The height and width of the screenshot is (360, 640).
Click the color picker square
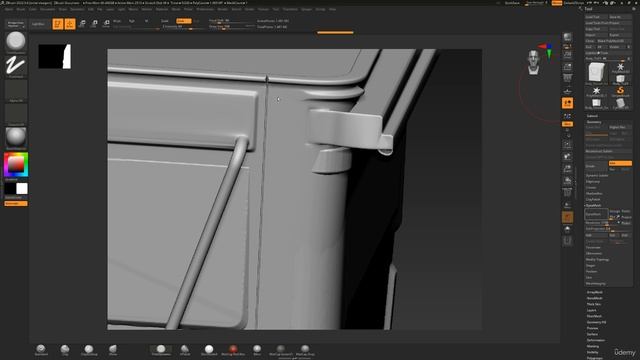[x=16, y=164]
